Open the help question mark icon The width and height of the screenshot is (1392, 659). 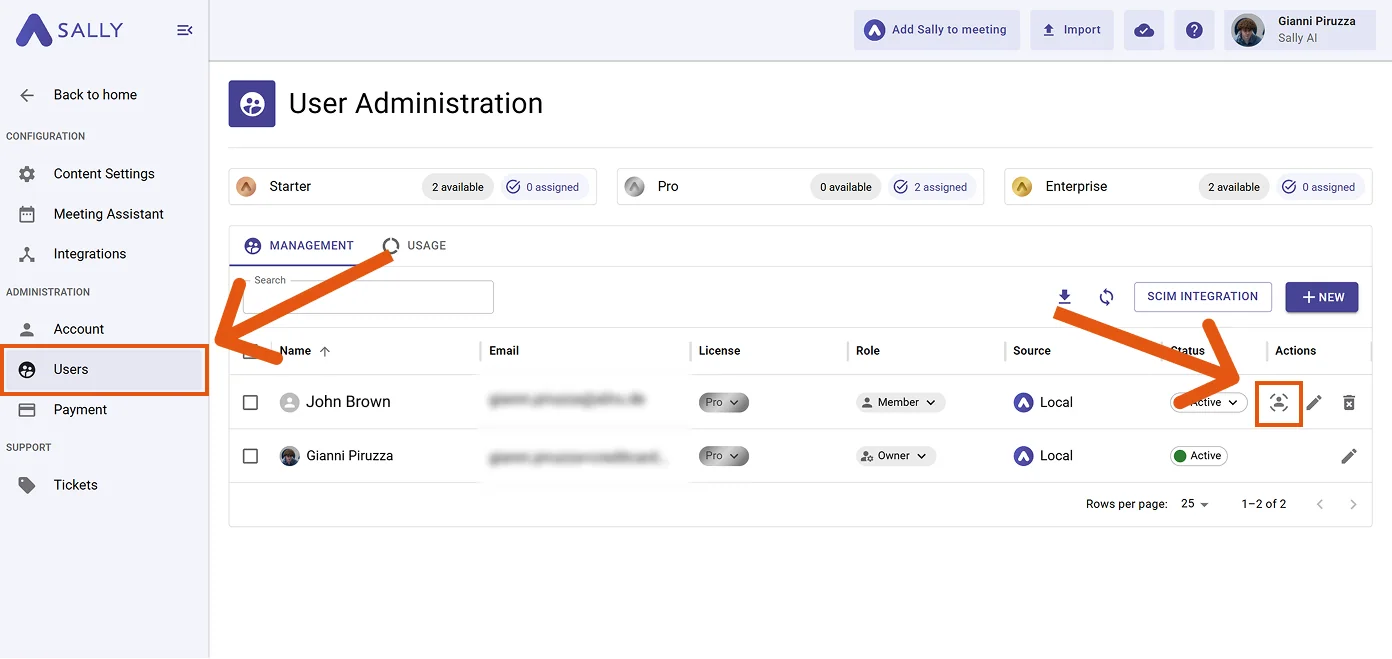coord(1194,30)
